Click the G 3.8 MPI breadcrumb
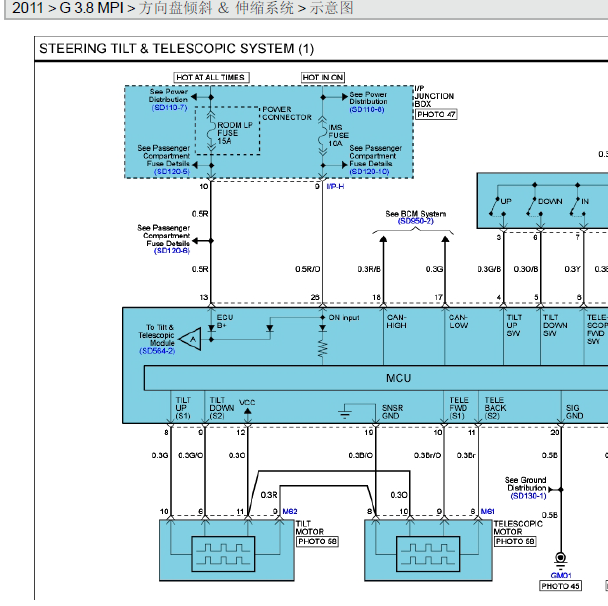Viewport: 608px width, 606px height. coord(91,8)
